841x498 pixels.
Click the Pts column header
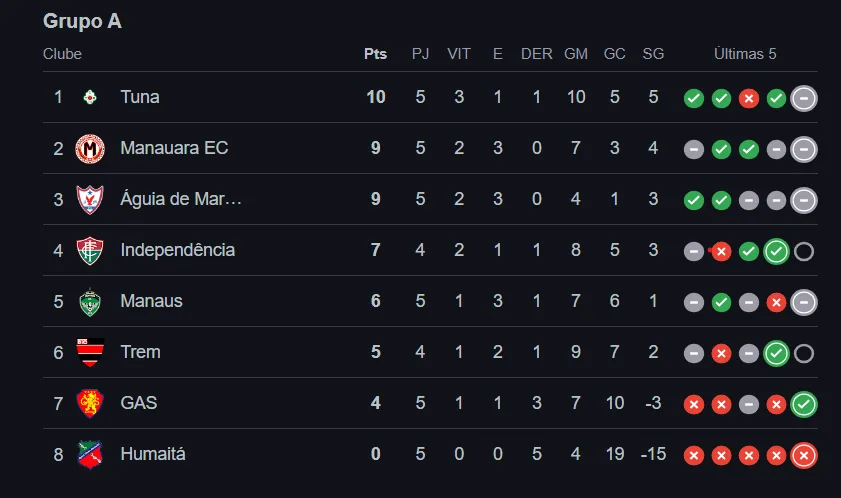coord(375,54)
